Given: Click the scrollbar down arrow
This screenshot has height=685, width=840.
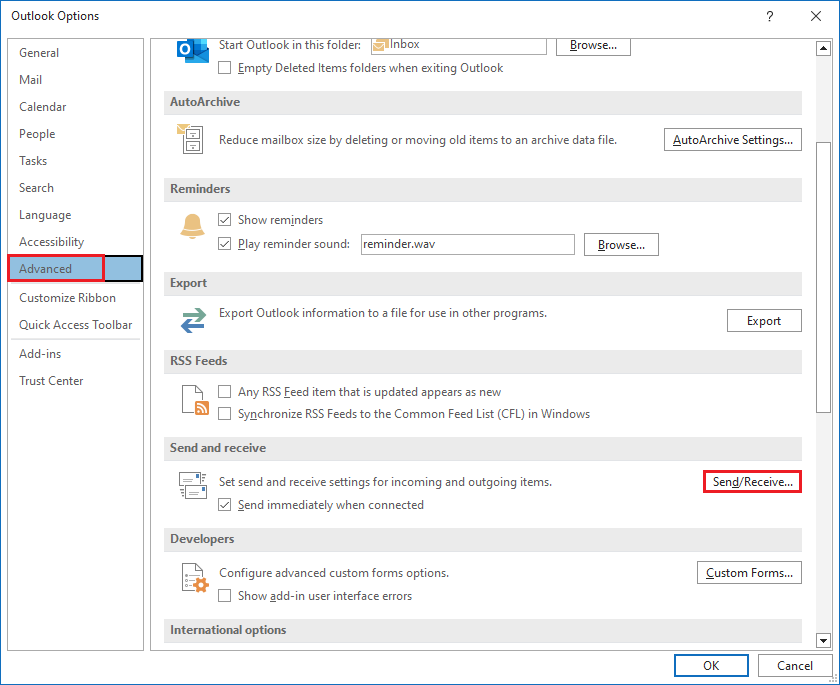Looking at the screenshot, I should point(823,640).
